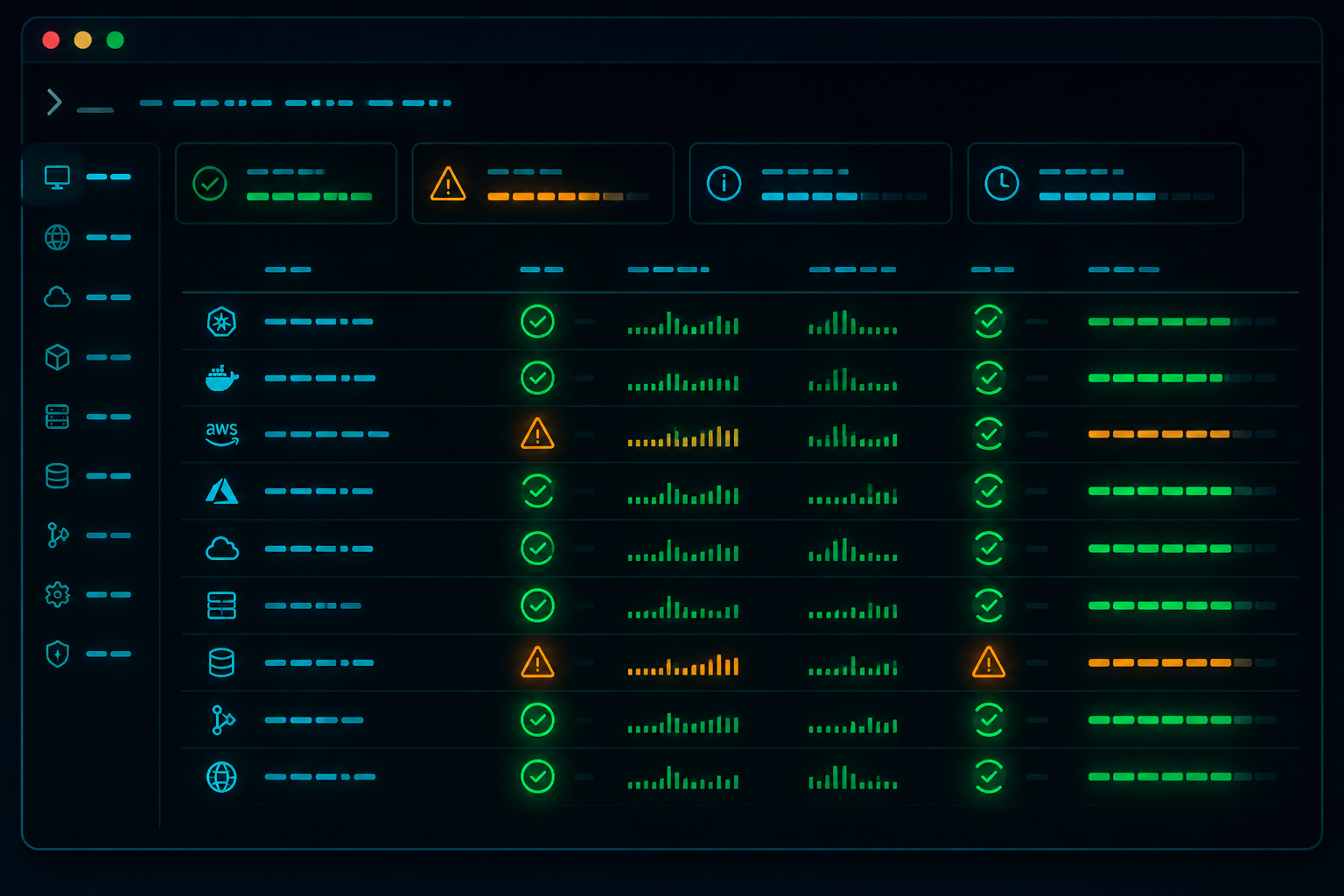Click the first green sparkline in Kubernetes row
This screenshot has height=896, width=1344.
(683, 324)
